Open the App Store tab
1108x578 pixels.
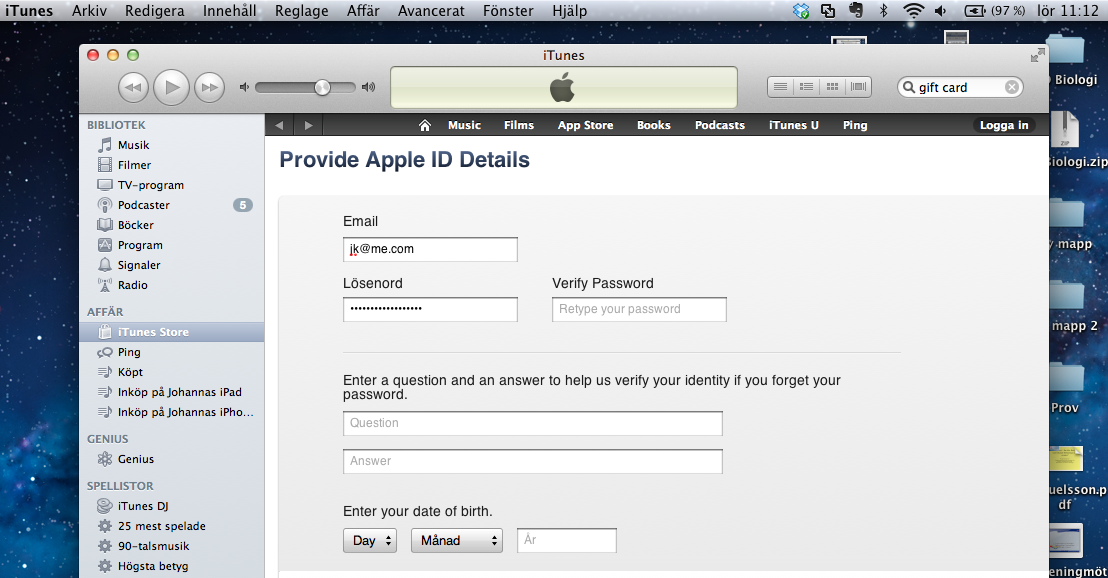(585, 125)
